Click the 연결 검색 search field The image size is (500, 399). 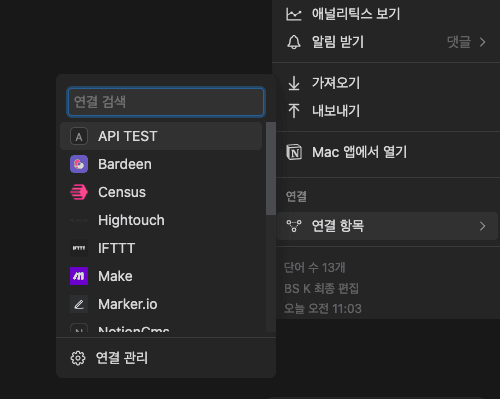click(x=166, y=102)
